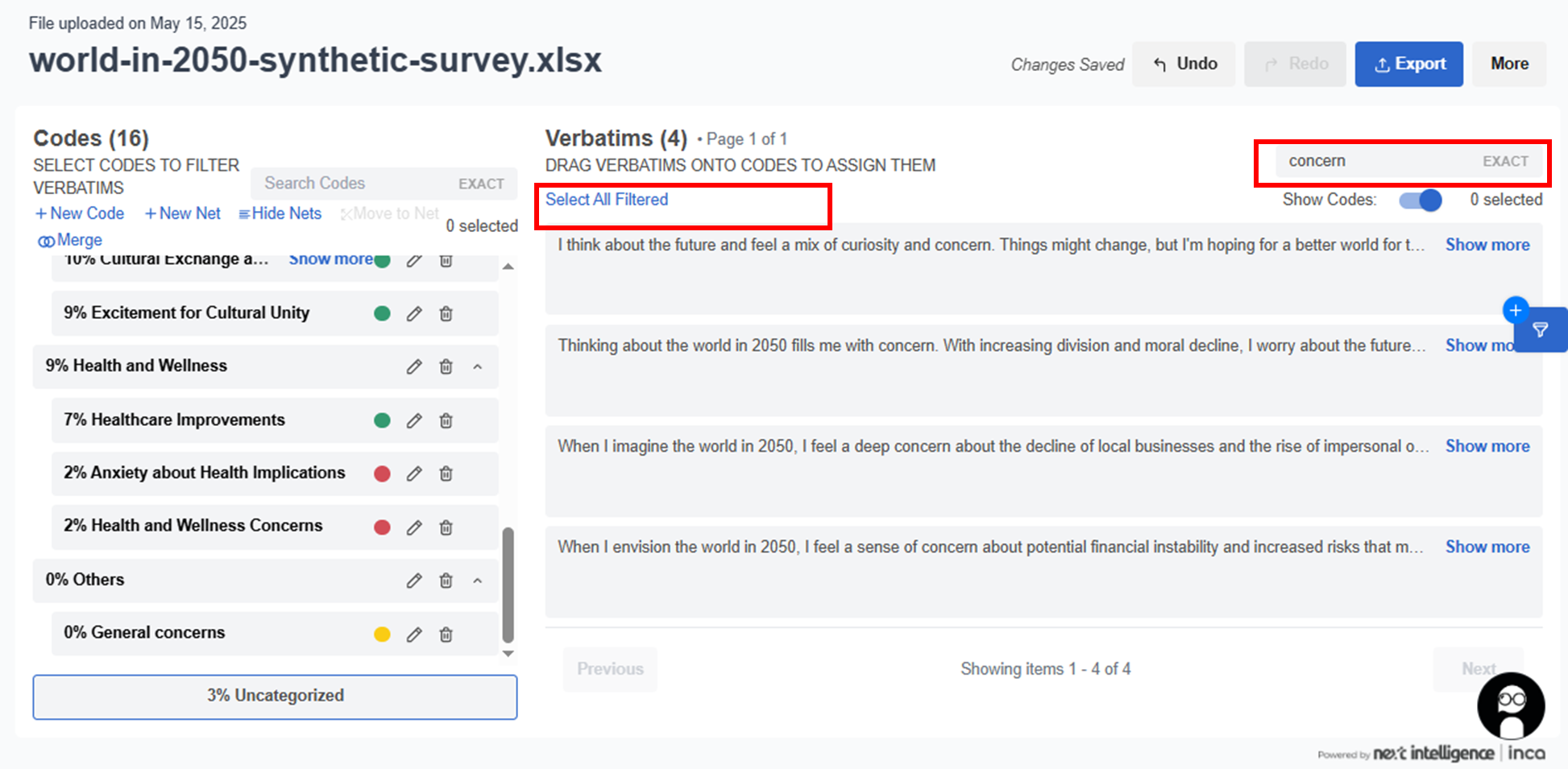This screenshot has height=769, width=1568.
Task: Delete the Excitement for Cultural Unity code
Action: coord(446,313)
